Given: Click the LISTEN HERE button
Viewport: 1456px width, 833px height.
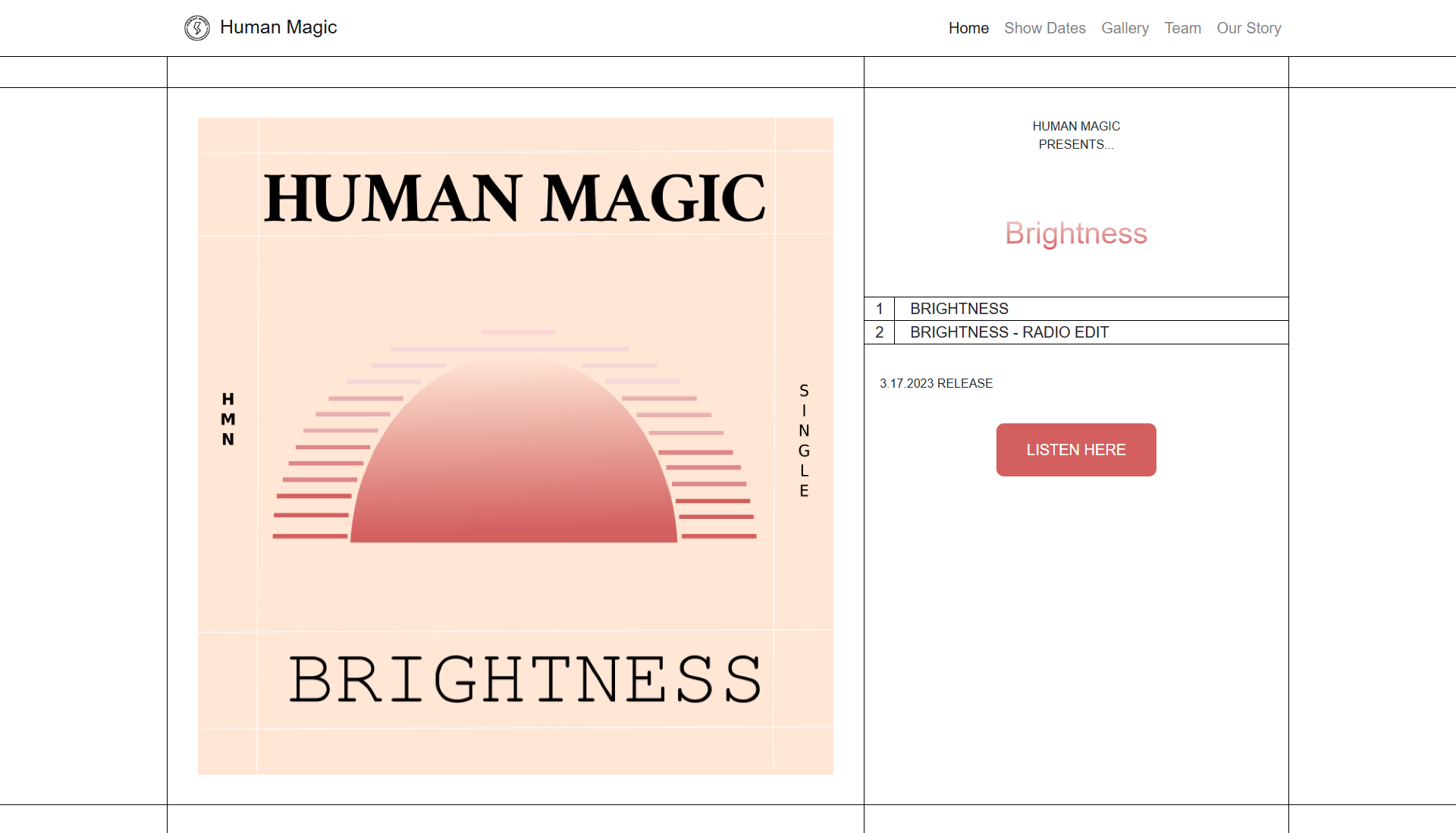Looking at the screenshot, I should tap(1076, 450).
